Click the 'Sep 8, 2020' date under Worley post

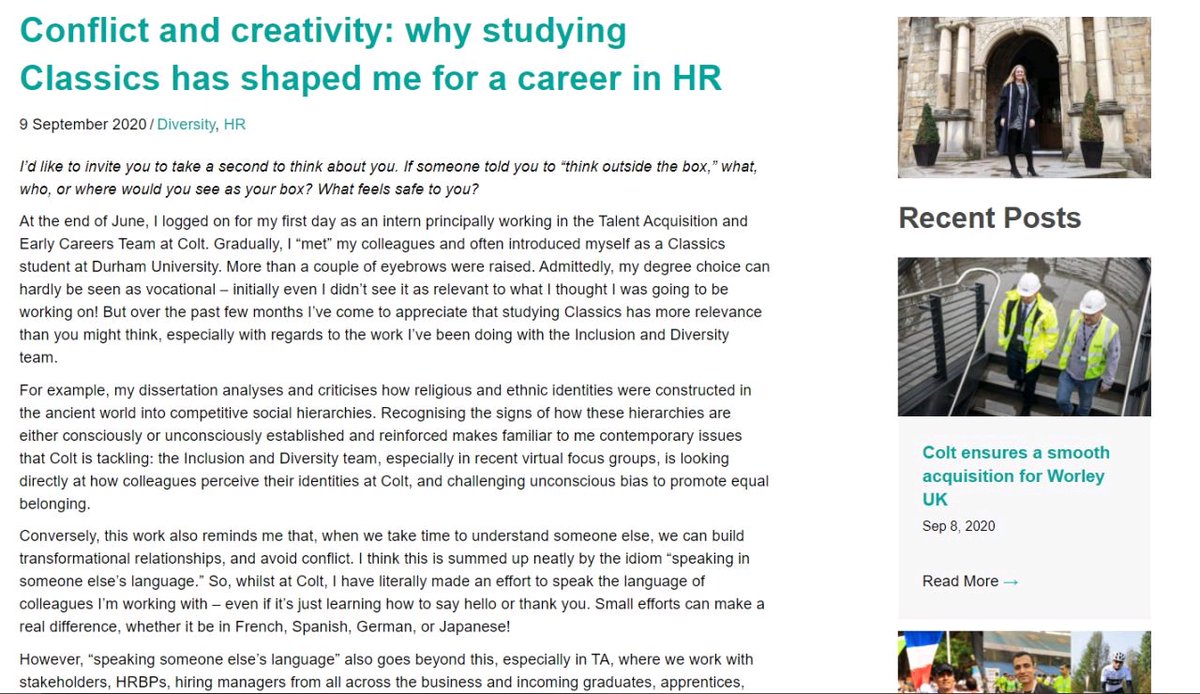pyautogui.click(x=959, y=526)
